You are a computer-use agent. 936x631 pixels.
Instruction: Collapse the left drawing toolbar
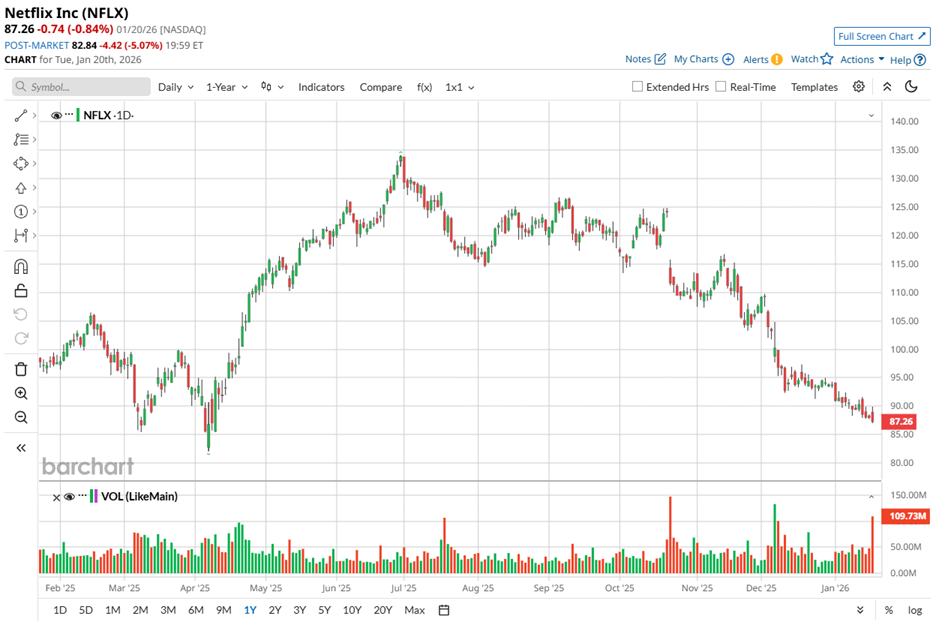(21, 448)
